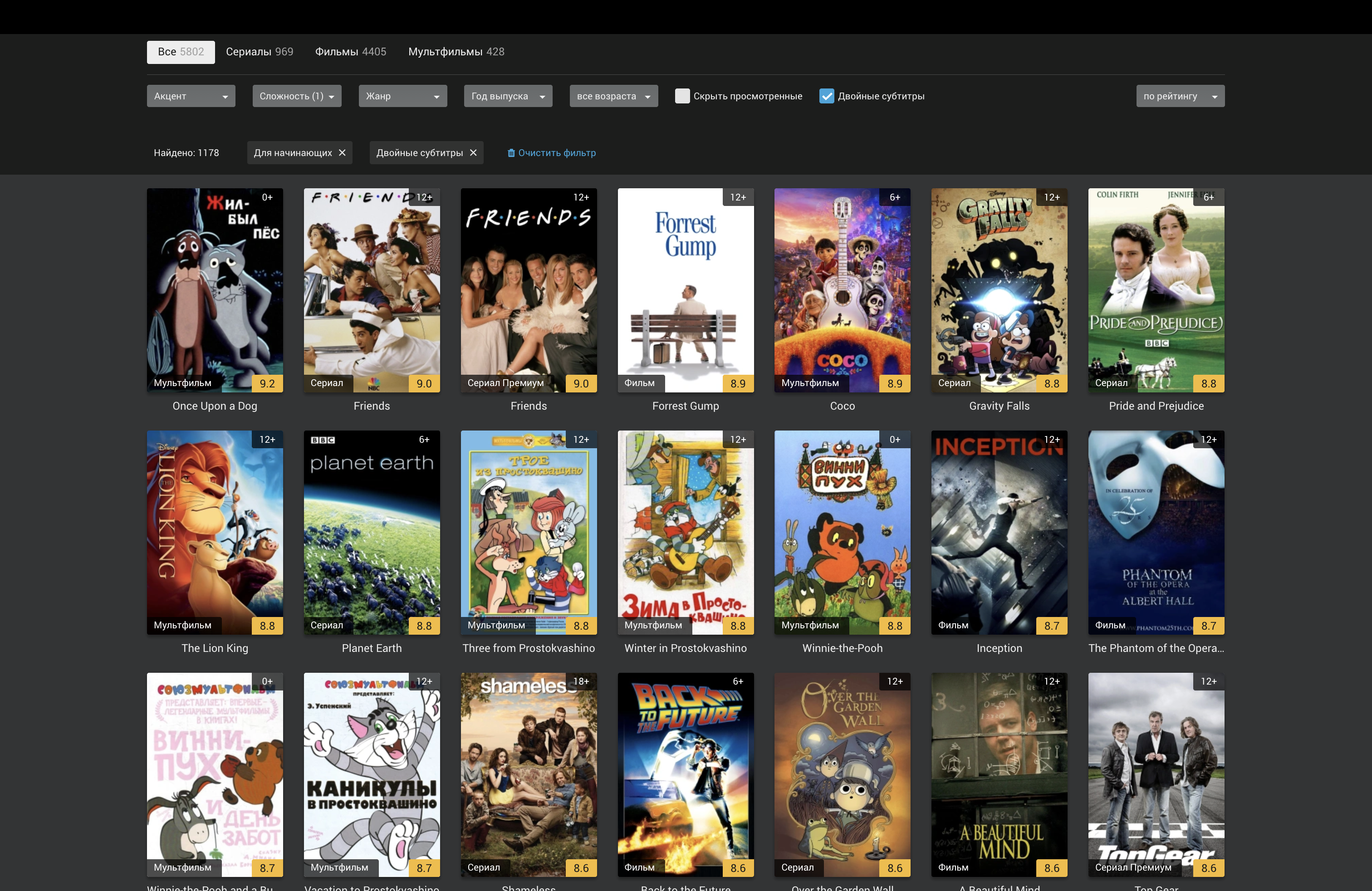Switch to the 'Сериалы' tab
Image resolution: width=1372 pixels, height=891 pixels.
(260, 52)
